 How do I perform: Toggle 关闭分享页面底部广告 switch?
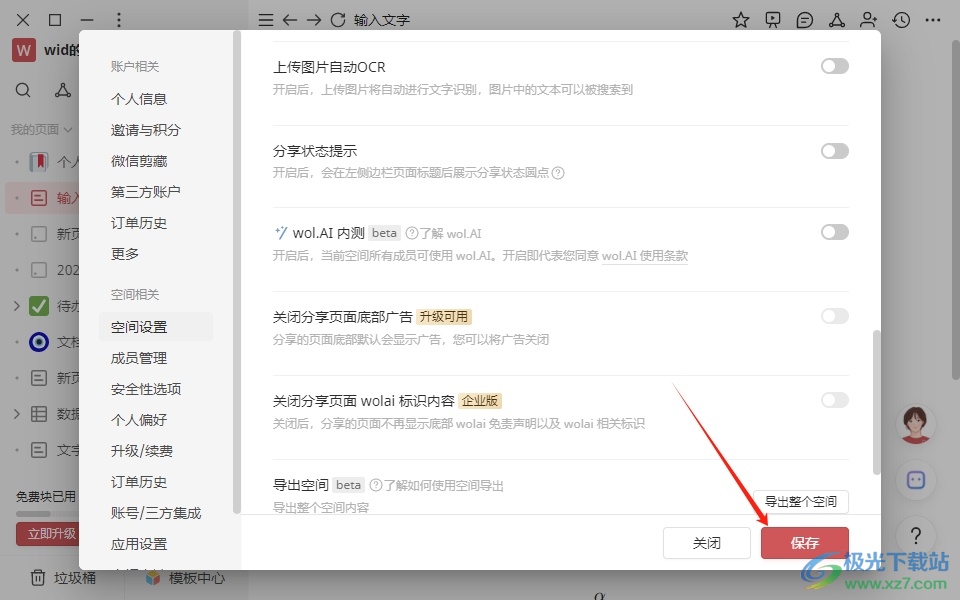pos(834,316)
